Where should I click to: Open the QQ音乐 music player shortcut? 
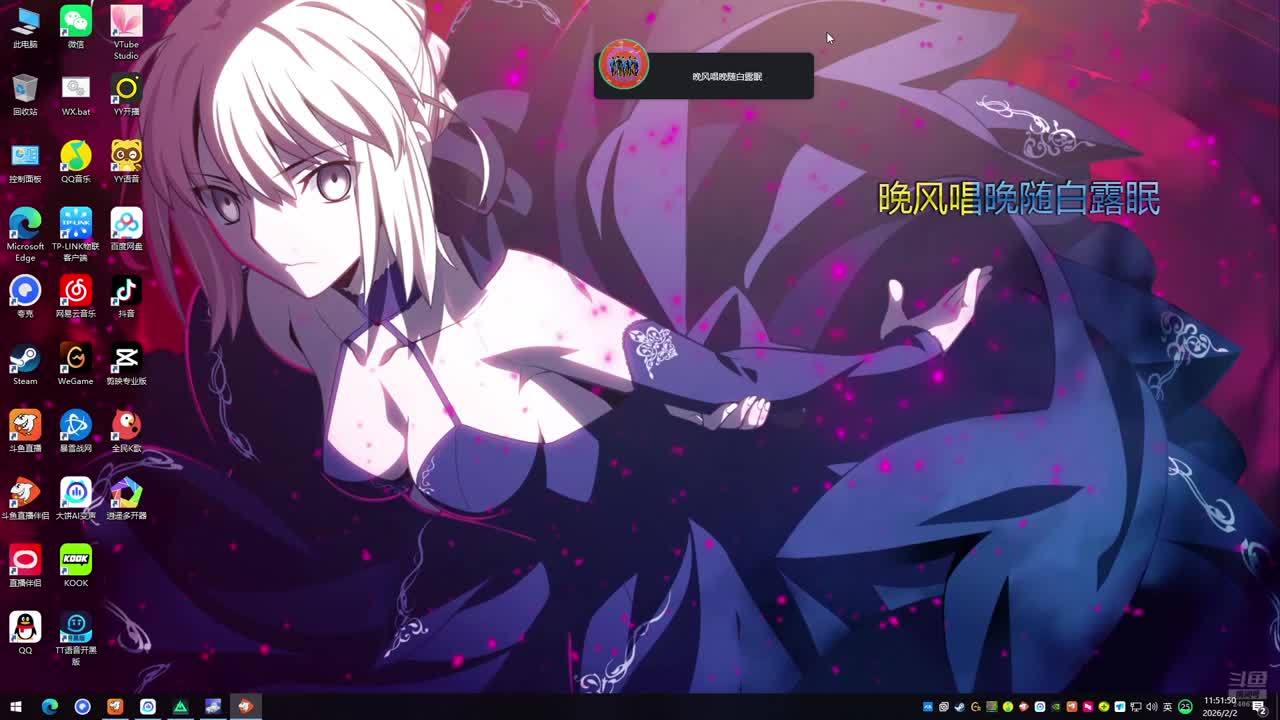tap(75, 157)
